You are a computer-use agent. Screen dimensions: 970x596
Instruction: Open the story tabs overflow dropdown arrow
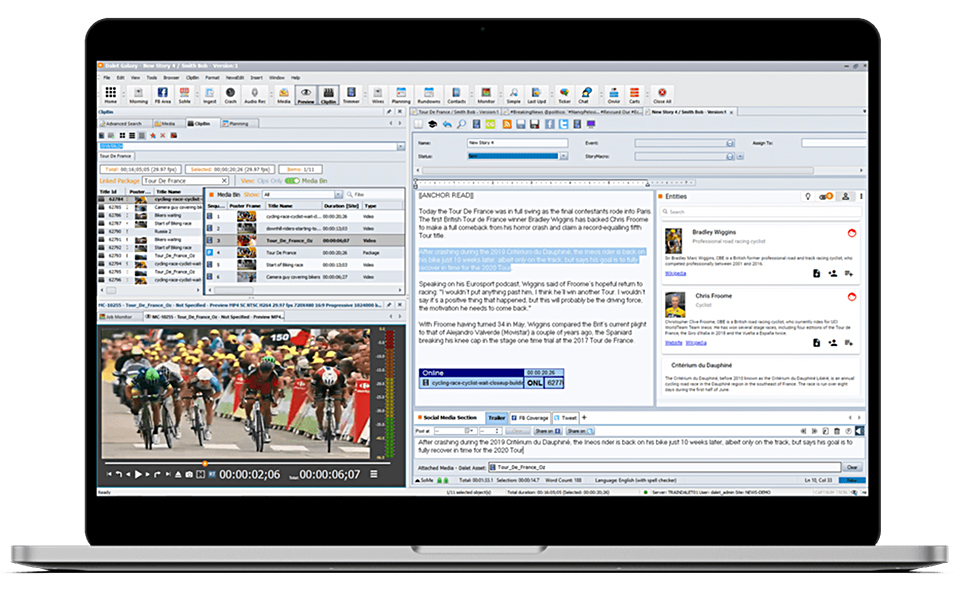864,112
